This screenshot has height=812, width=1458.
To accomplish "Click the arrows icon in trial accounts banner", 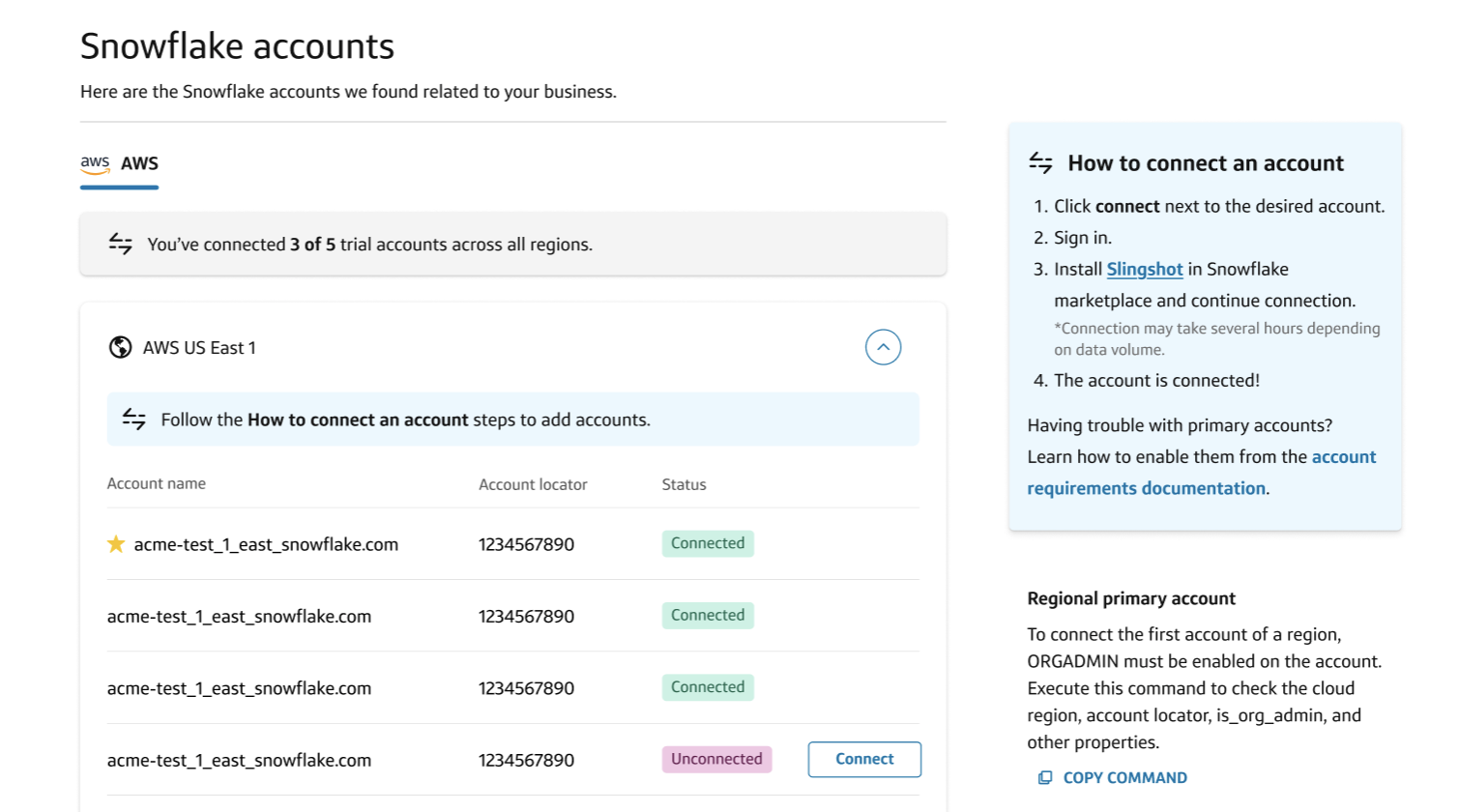I will coord(121,244).
